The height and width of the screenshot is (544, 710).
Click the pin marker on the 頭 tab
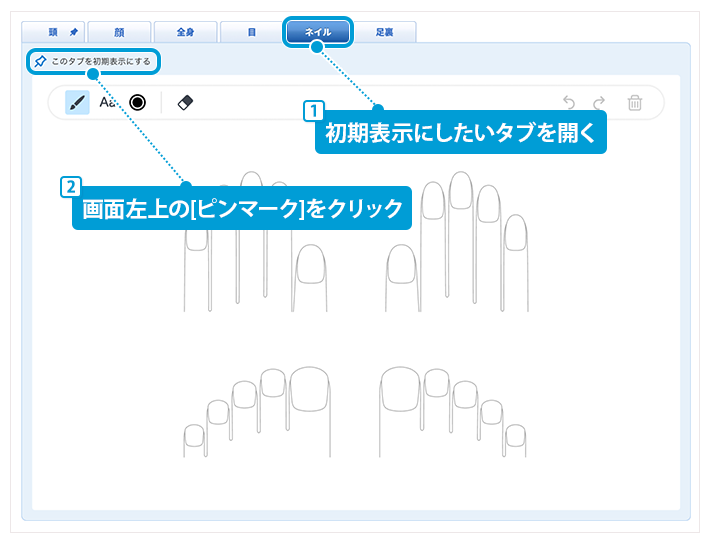(74, 33)
